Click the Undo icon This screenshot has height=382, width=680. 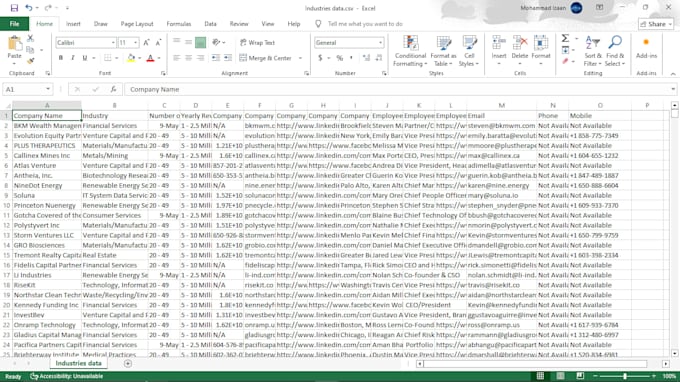[29, 8]
